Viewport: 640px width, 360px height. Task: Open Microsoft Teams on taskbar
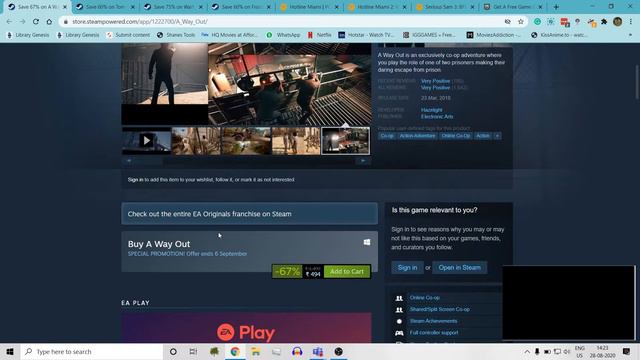coord(318,351)
